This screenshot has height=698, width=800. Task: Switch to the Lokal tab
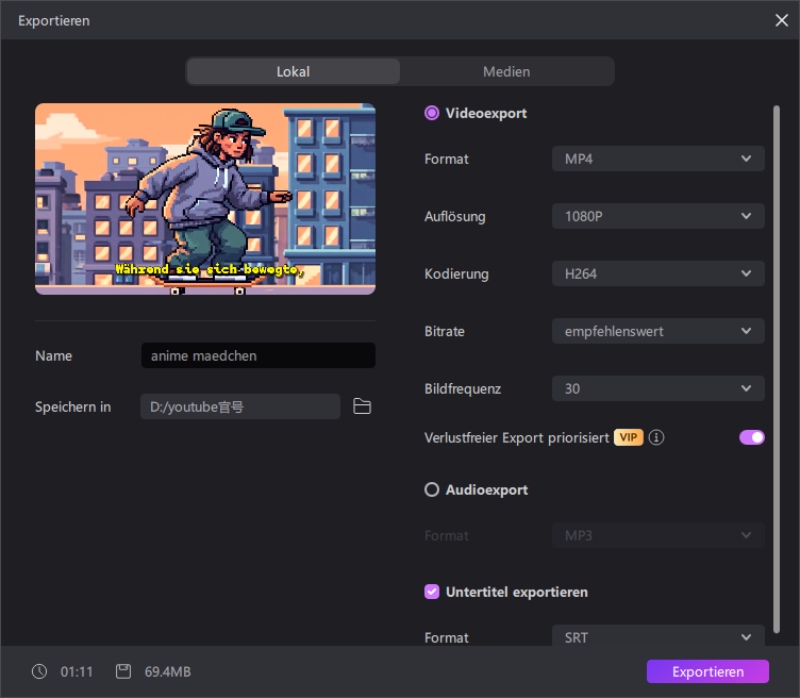point(293,71)
